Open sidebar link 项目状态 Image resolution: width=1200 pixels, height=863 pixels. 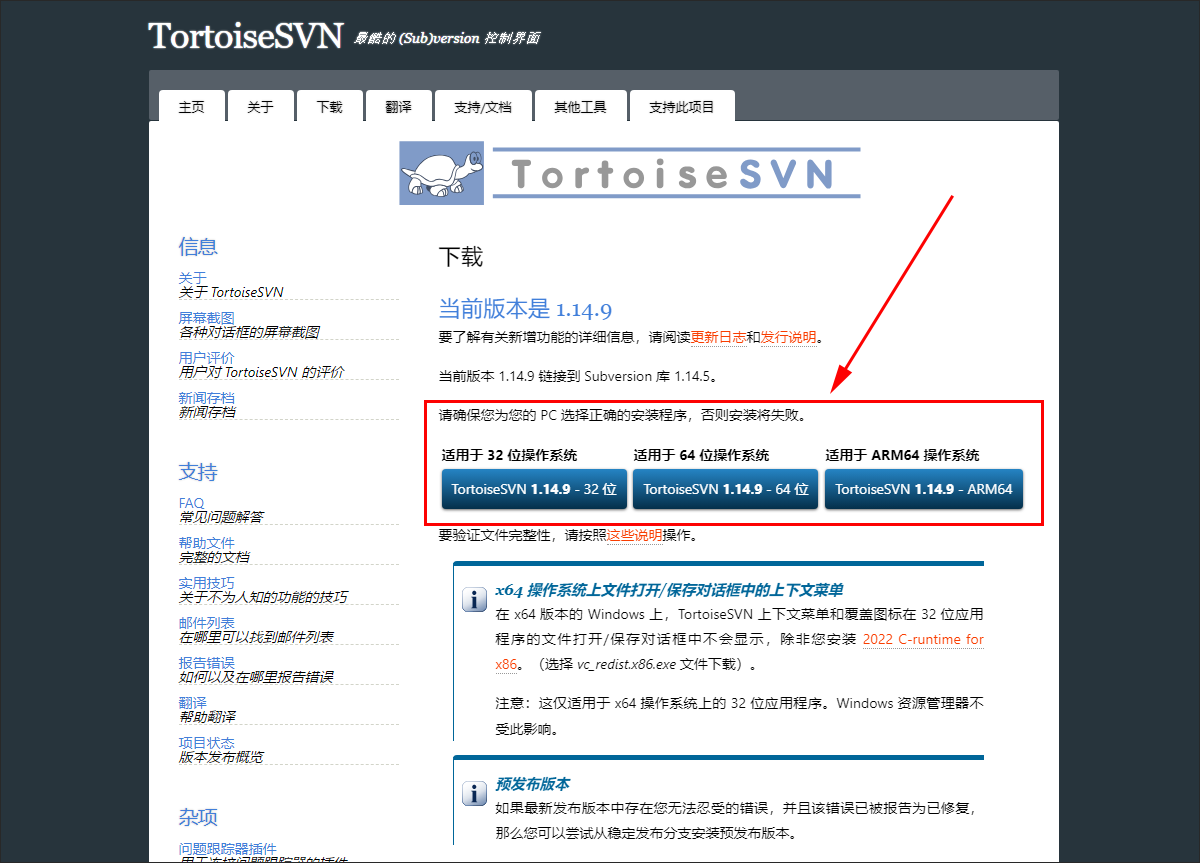(x=207, y=743)
